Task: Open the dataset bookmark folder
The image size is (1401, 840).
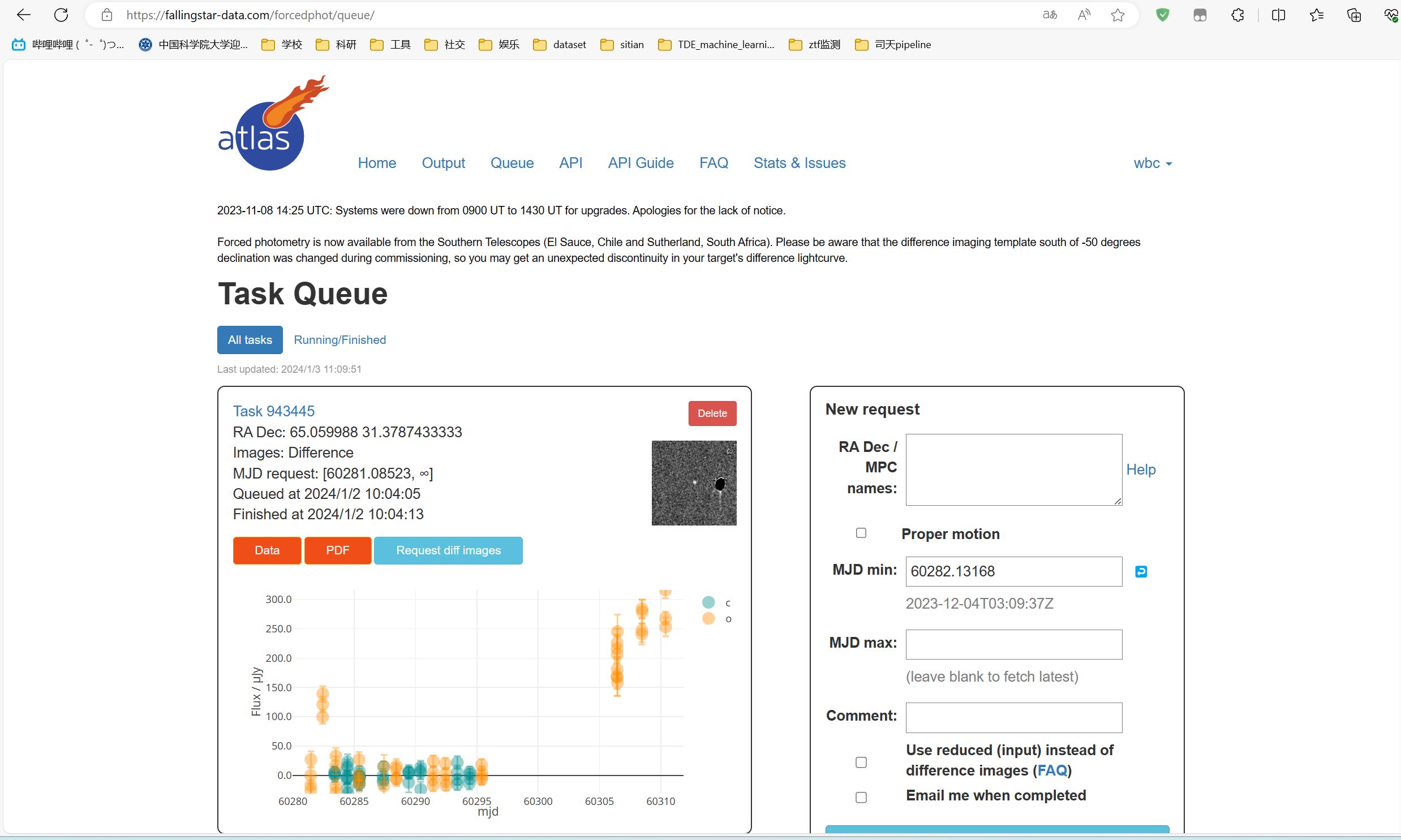Action: coord(560,44)
